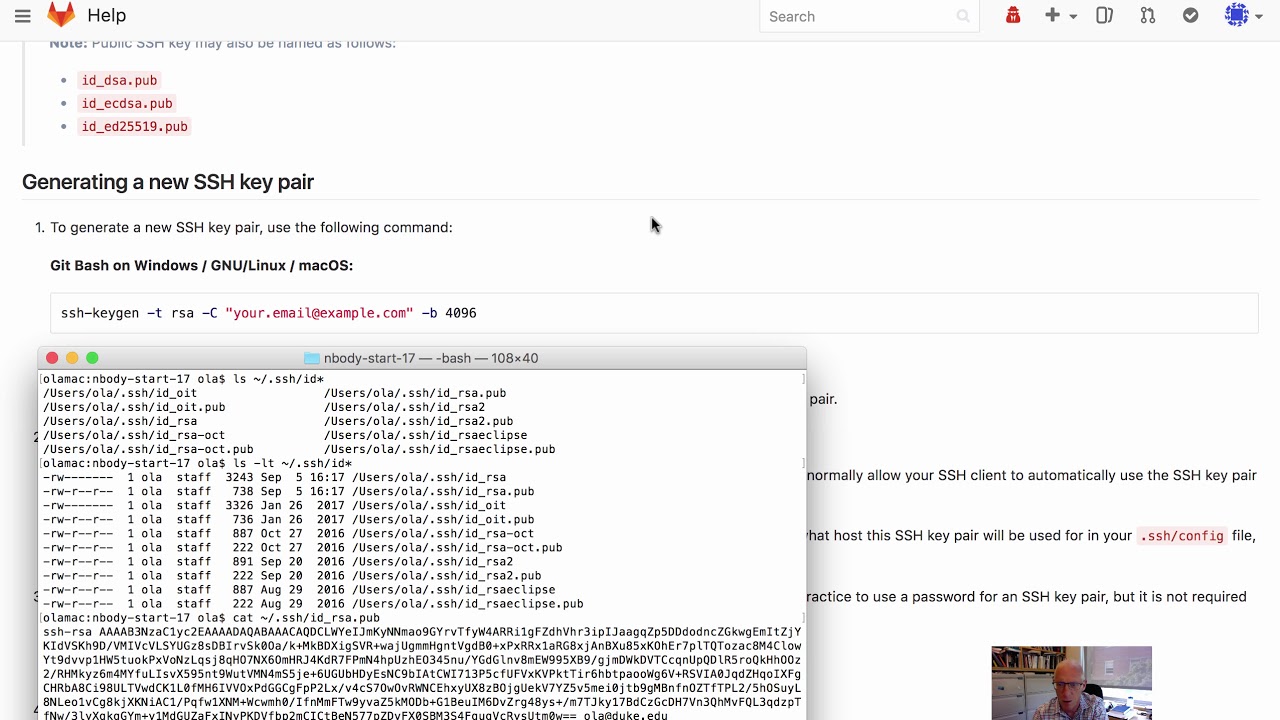
Task: Minimize terminal with yellow button
Action: pyautogui.click(x=72, y=358)
